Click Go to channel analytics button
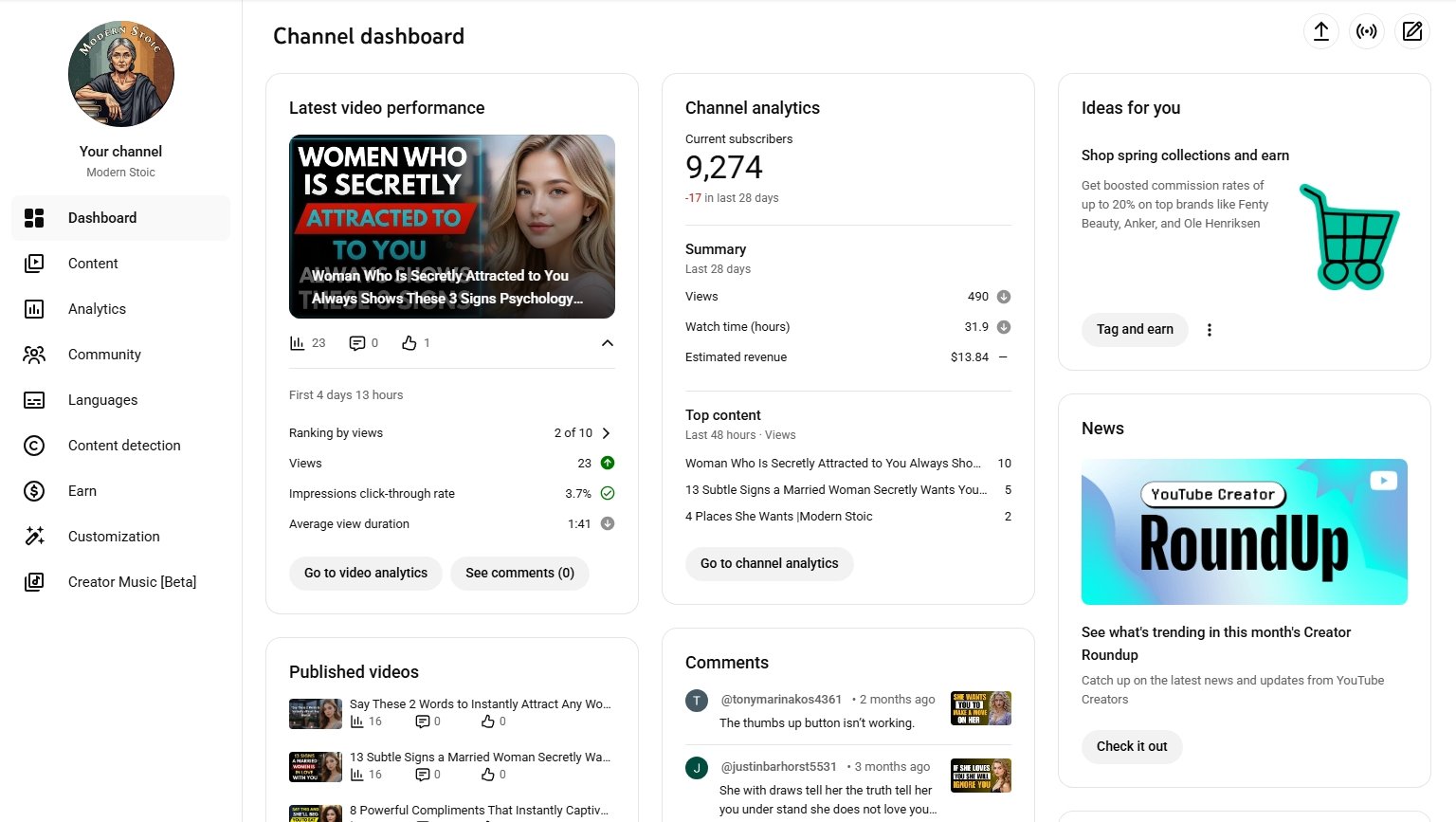The image size is (1456, 822). tap(769, 564)
